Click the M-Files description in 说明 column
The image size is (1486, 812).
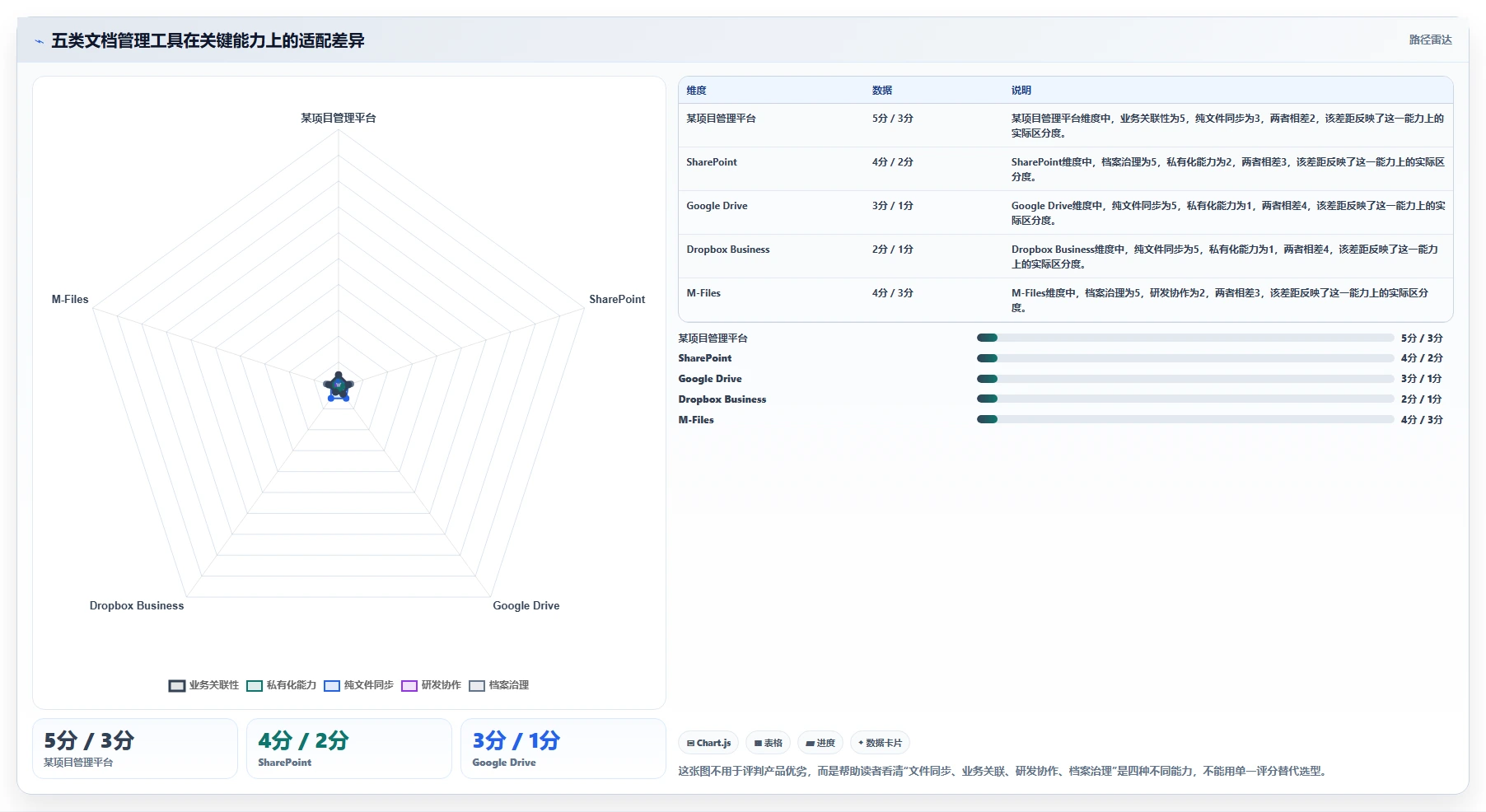point(1220,301)
